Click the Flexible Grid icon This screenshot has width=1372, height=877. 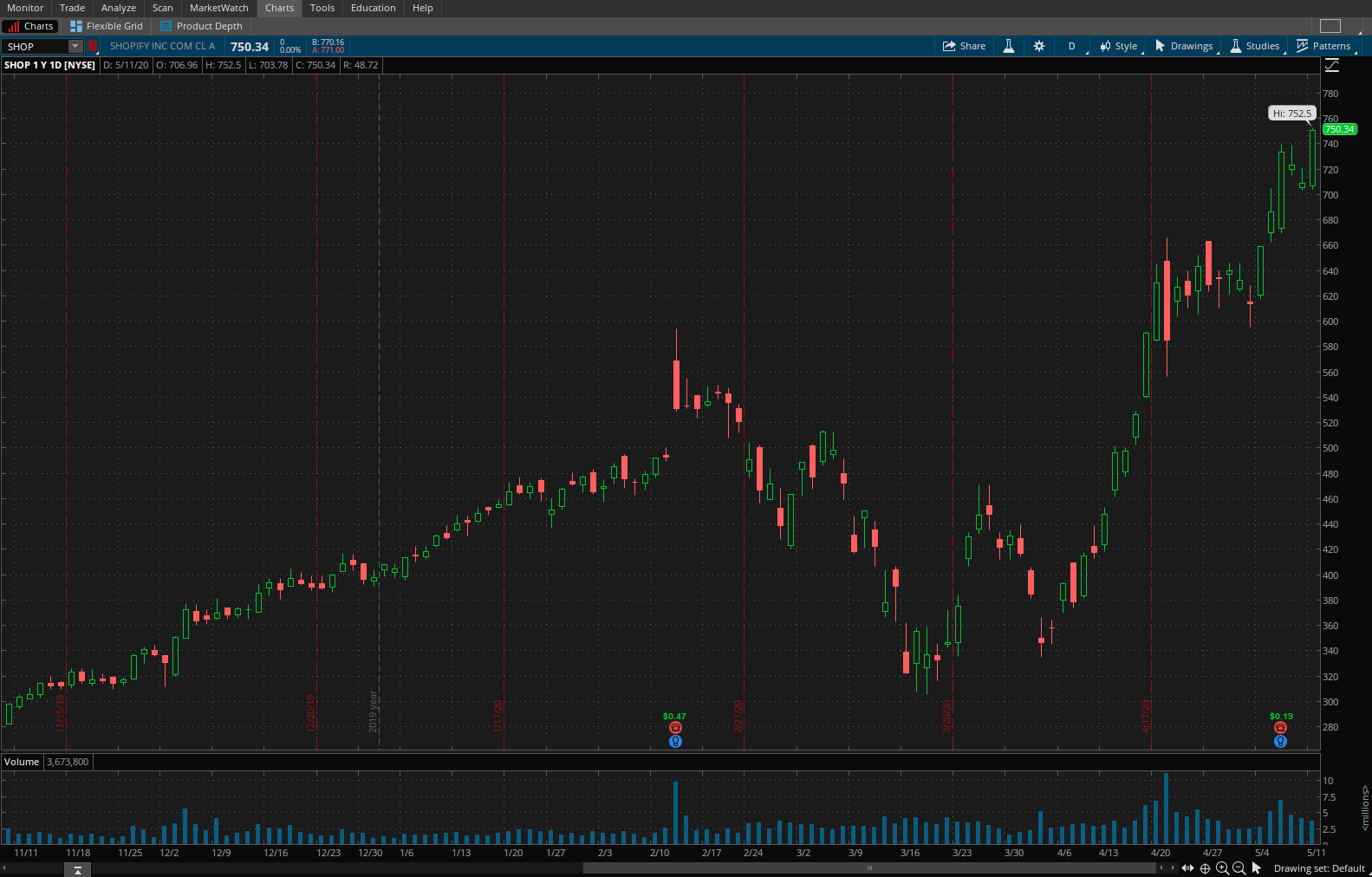coord(76,26)
